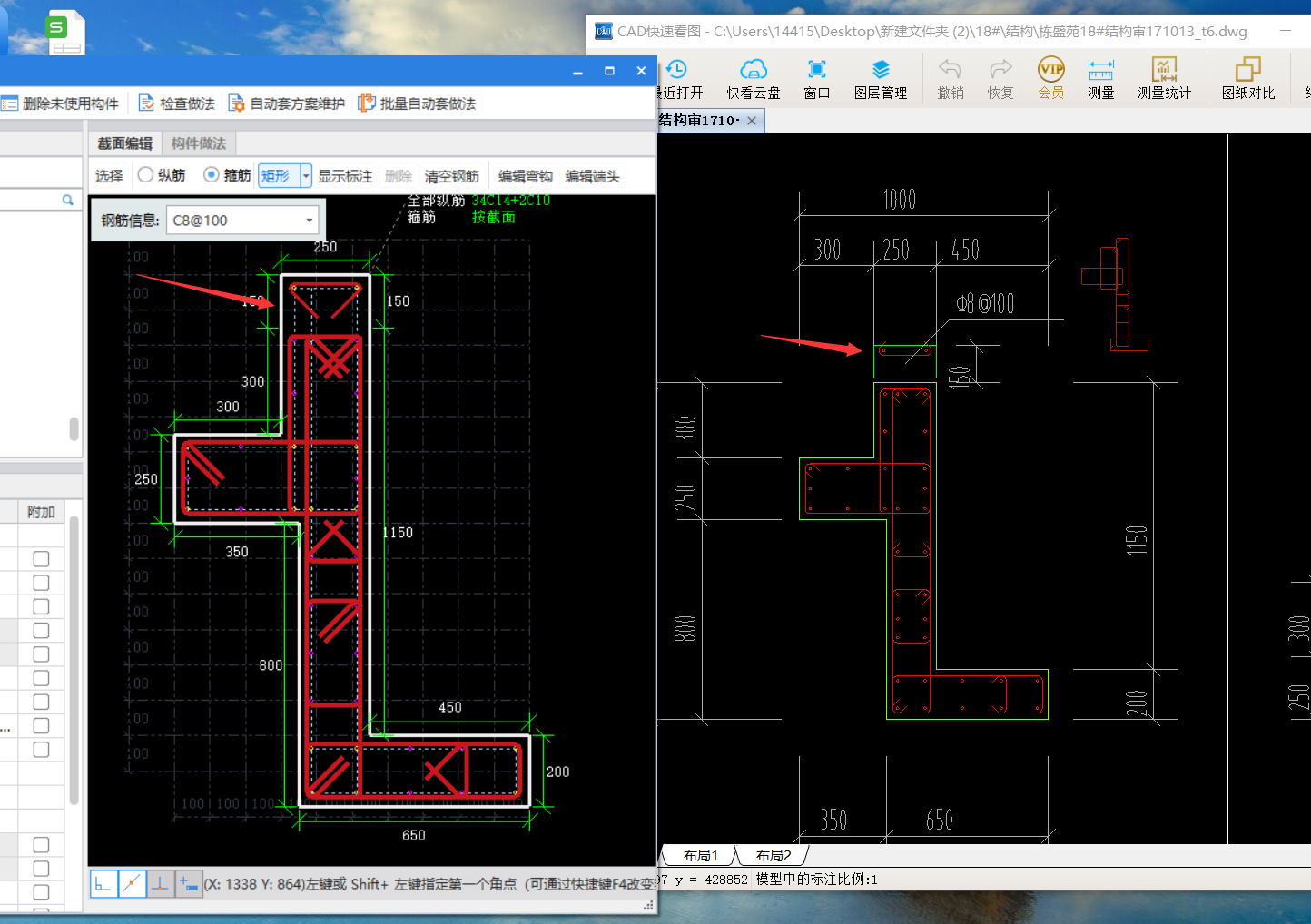This screenshot has width=1311, height=924.
Task: Click the green 按截面 stirrup label
Action: 494,217
